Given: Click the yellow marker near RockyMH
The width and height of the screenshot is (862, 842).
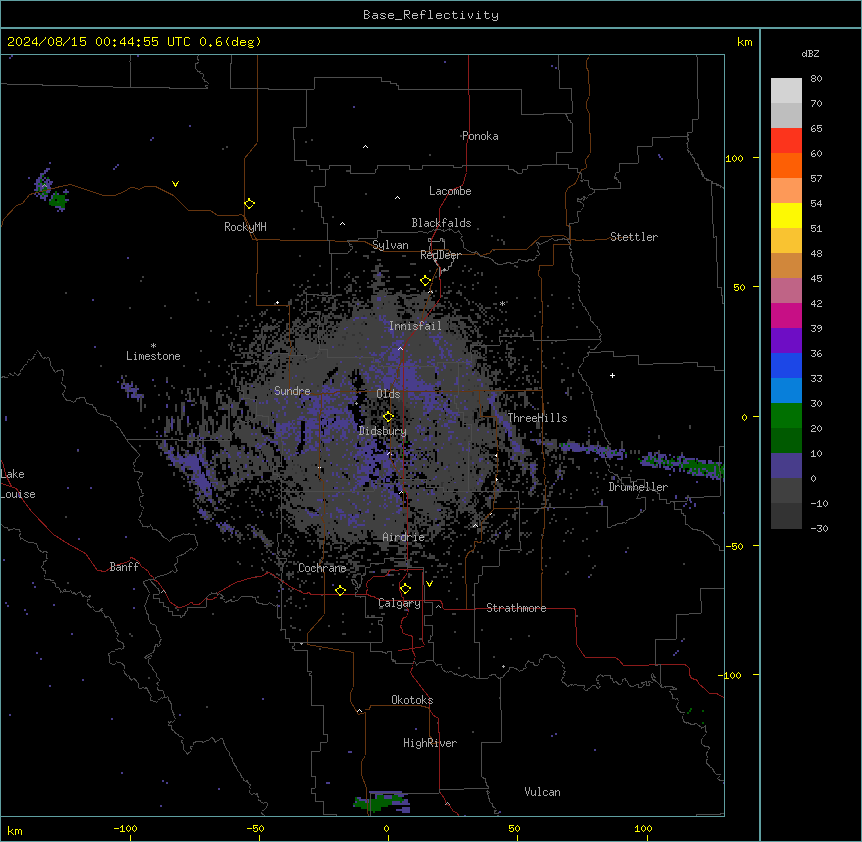Looking at the screenshot, I should pos(249,204).
